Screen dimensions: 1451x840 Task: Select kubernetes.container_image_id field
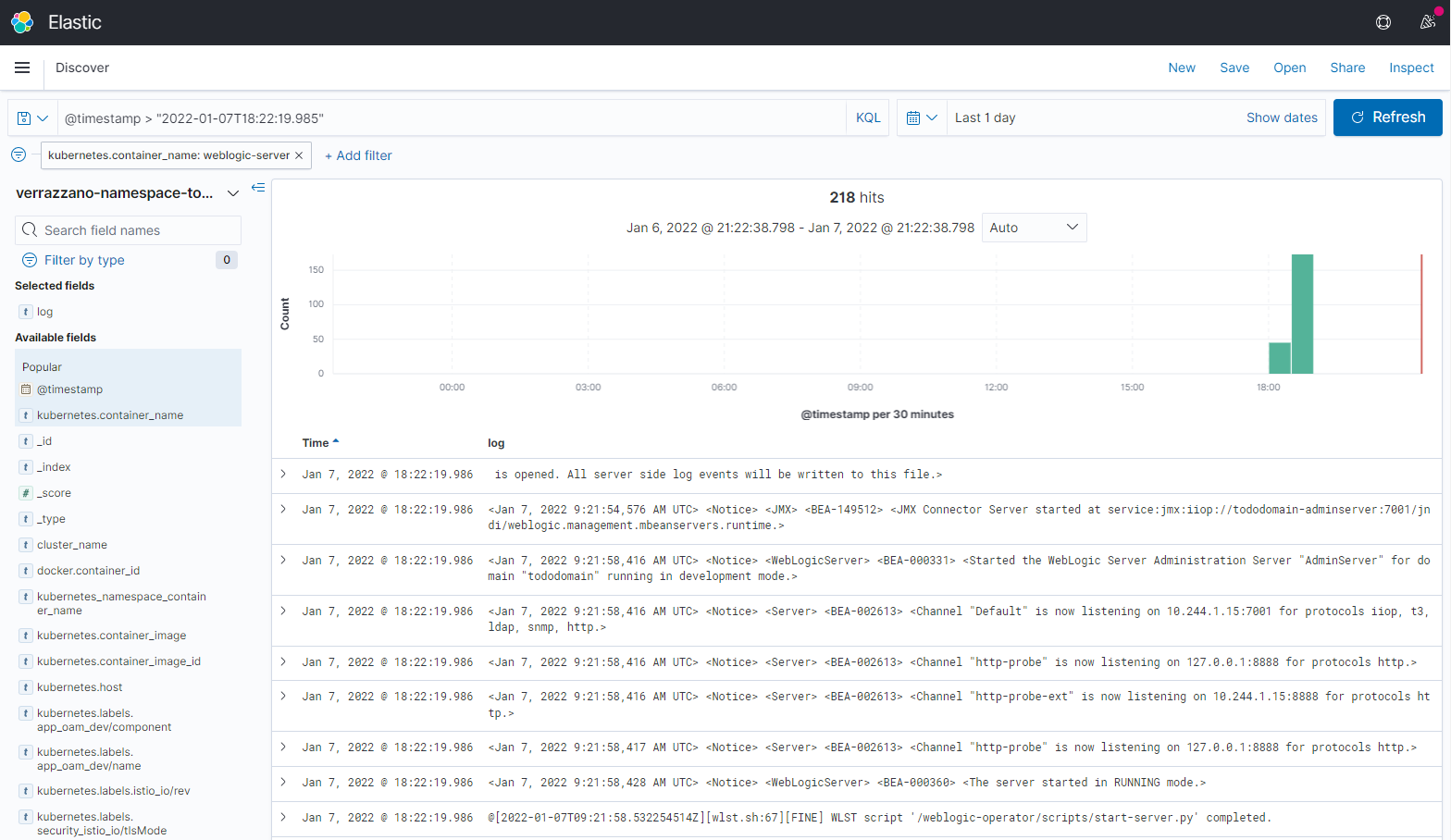coord(118,661)
